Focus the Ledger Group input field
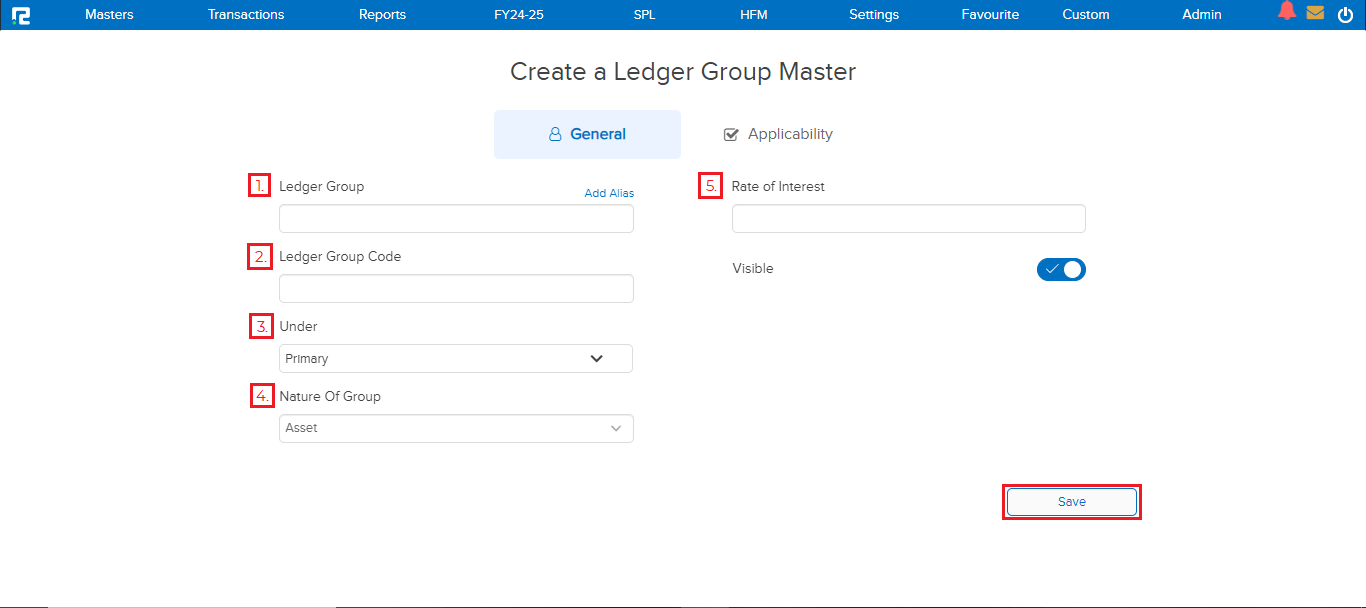Screen dimensions: 1366x608 [456, 219]
